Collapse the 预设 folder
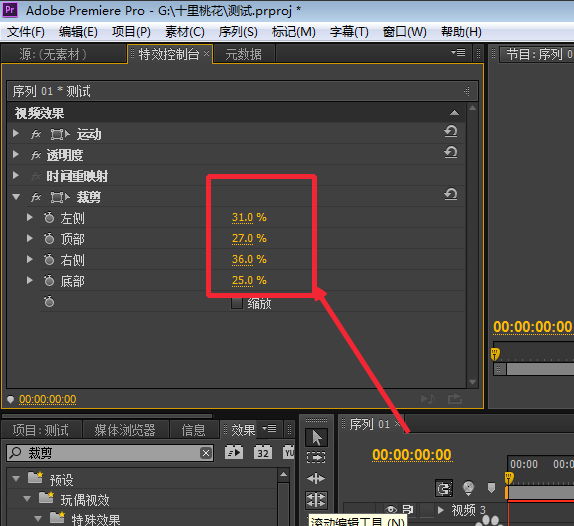 tap(16, 478)
